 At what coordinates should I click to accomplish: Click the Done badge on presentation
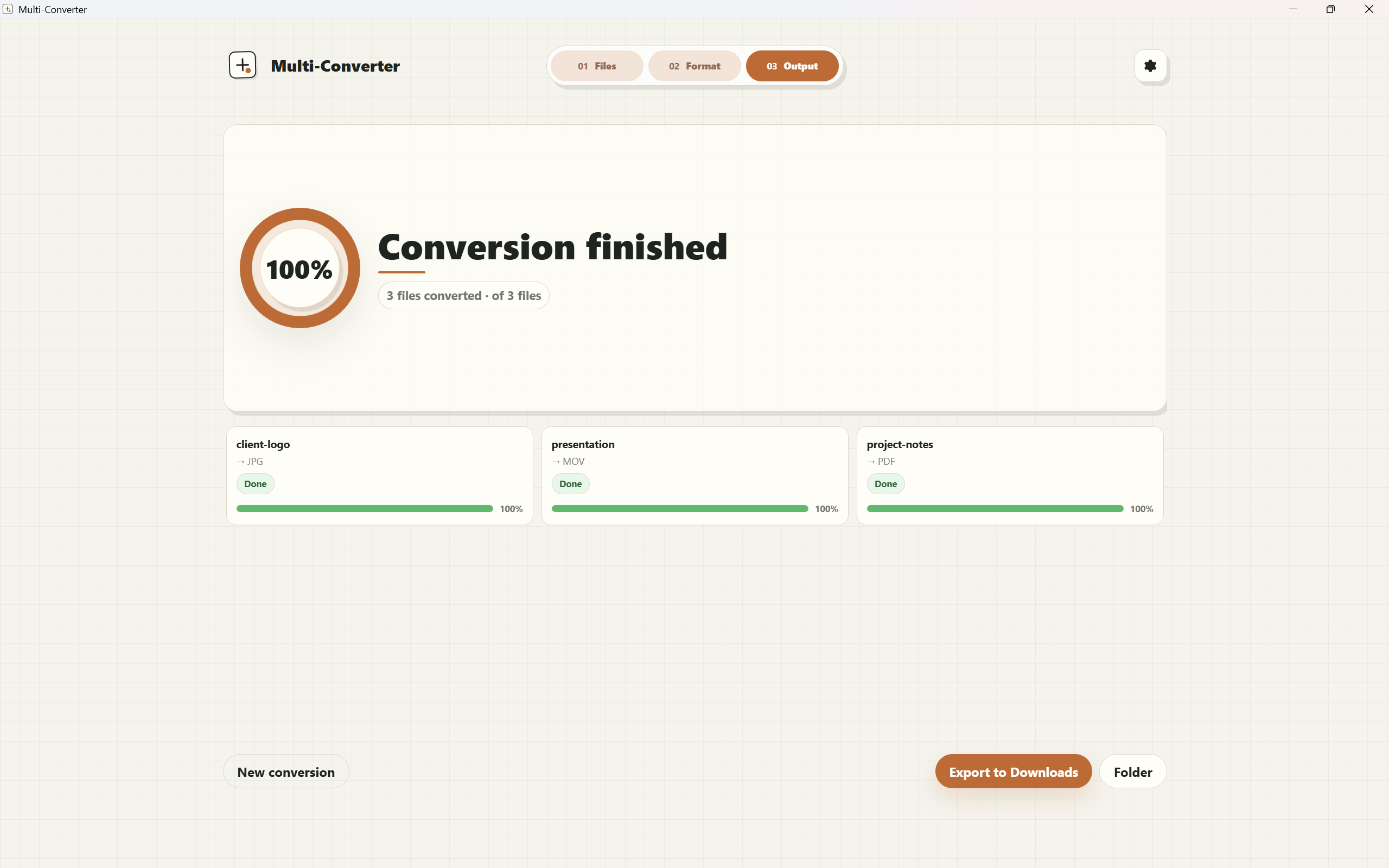pyautogui.click(x=571, y=484)
